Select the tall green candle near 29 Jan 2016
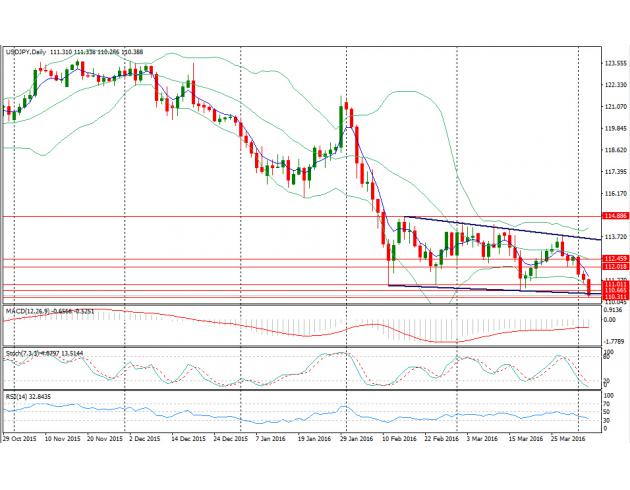 coord(342,127)
